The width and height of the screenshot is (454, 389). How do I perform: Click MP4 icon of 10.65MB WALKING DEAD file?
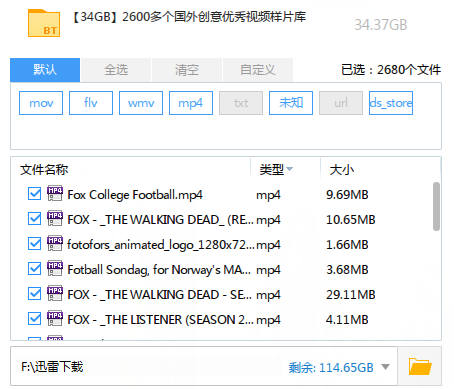point(55,218)
